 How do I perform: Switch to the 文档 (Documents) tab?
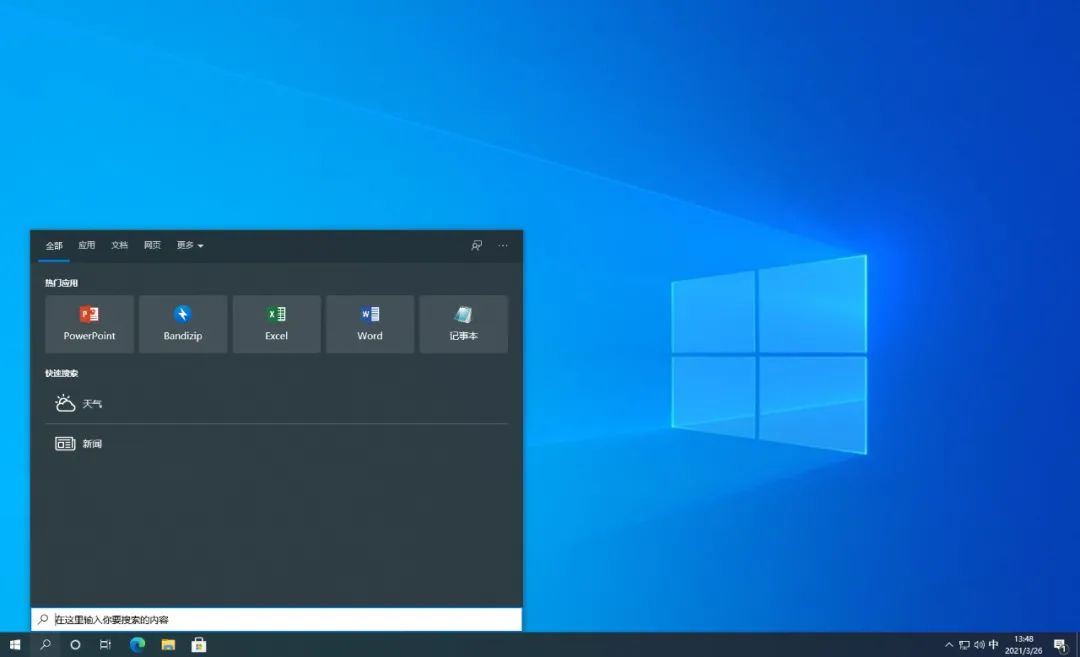pos(119,245)
